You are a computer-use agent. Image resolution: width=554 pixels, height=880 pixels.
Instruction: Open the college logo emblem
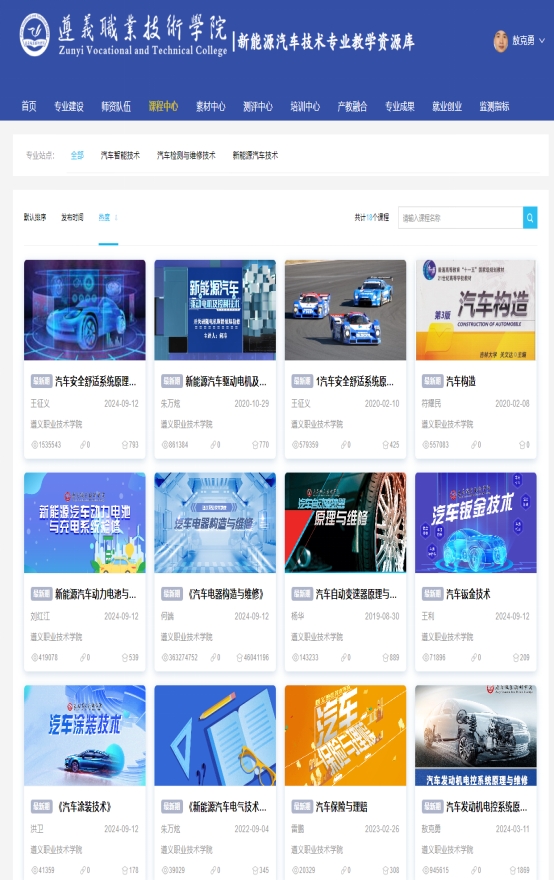34,35
